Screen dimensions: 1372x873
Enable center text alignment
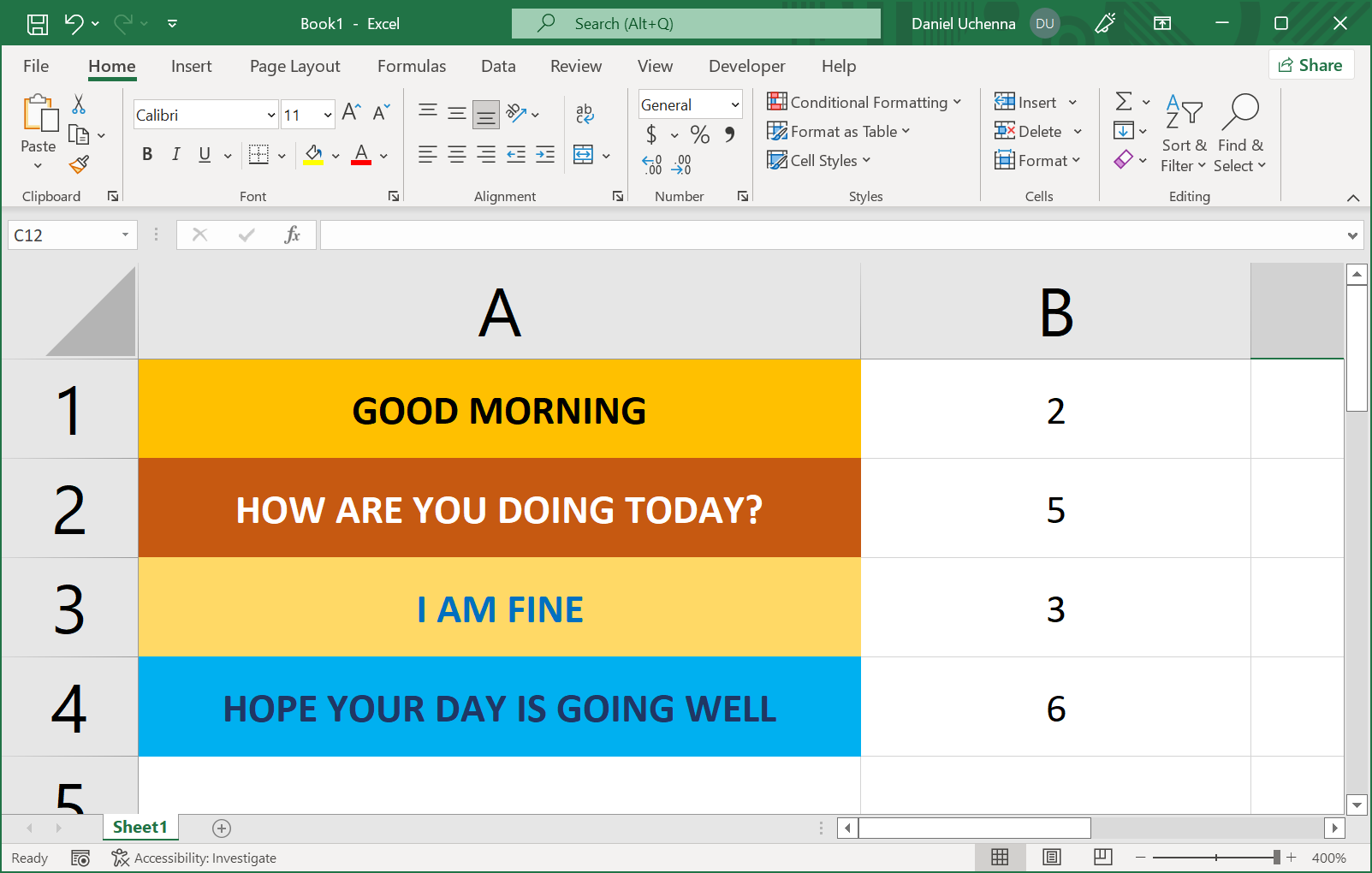click(456, 155)
